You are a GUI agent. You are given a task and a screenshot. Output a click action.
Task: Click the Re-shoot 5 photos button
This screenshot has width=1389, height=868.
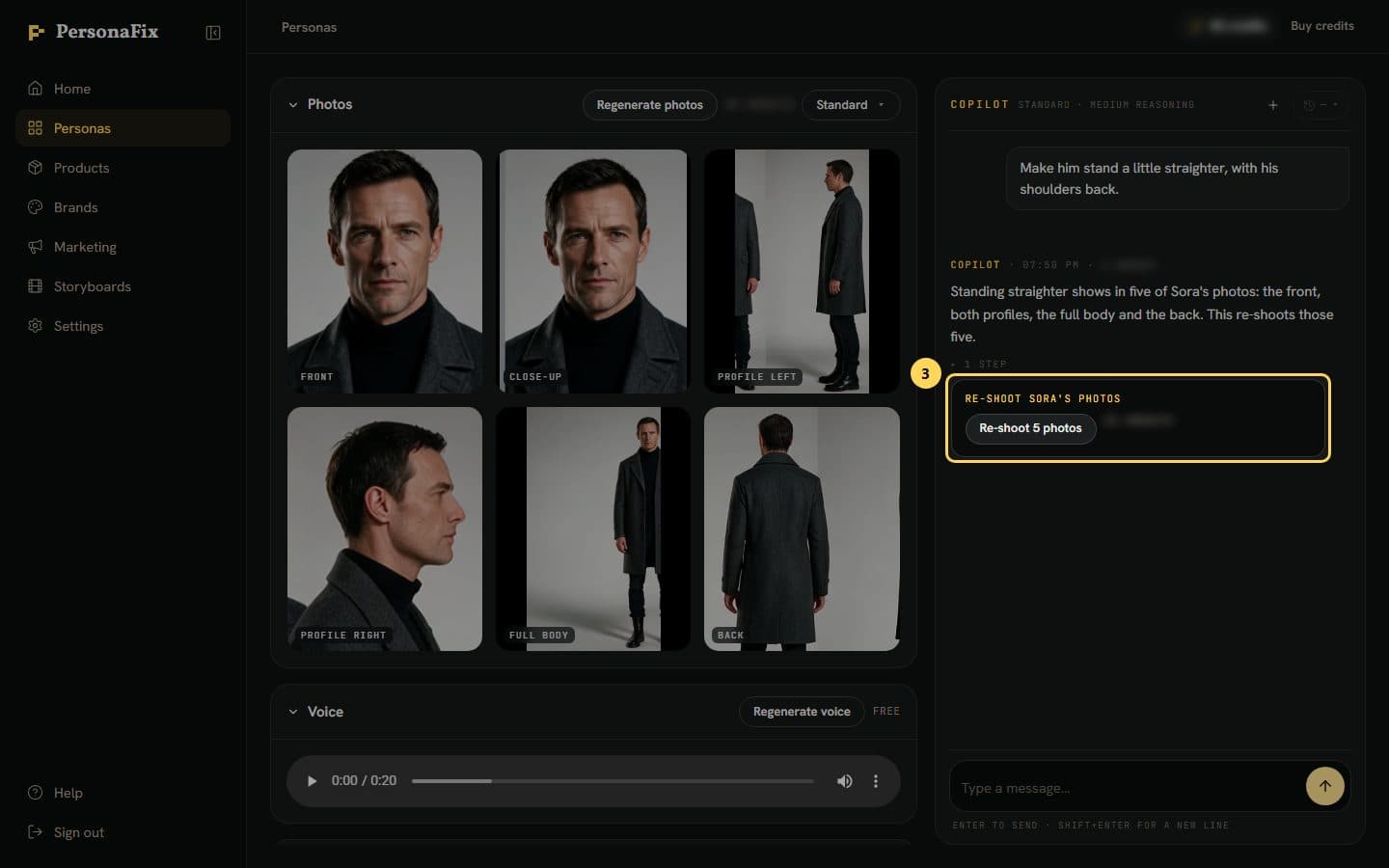coord(1030,428)
